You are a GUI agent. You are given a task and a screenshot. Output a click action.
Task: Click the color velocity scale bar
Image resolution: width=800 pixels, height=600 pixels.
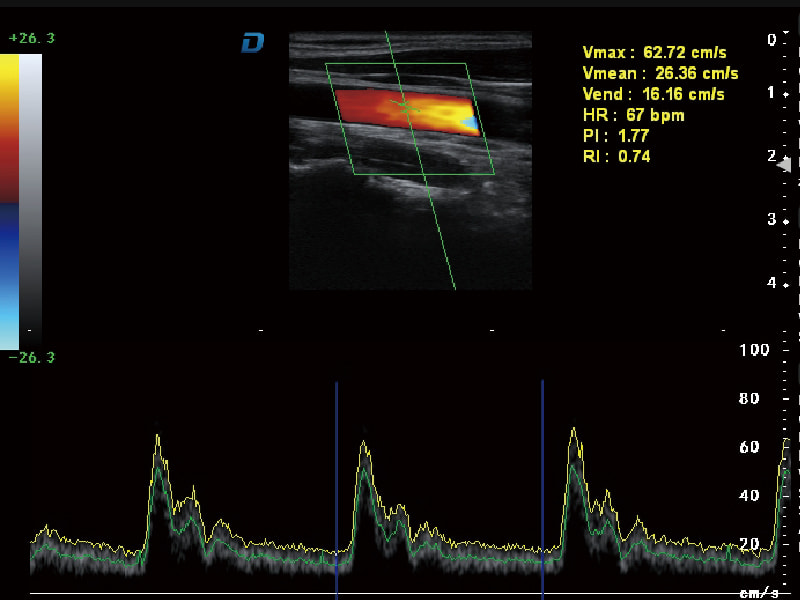pos(9,200)
